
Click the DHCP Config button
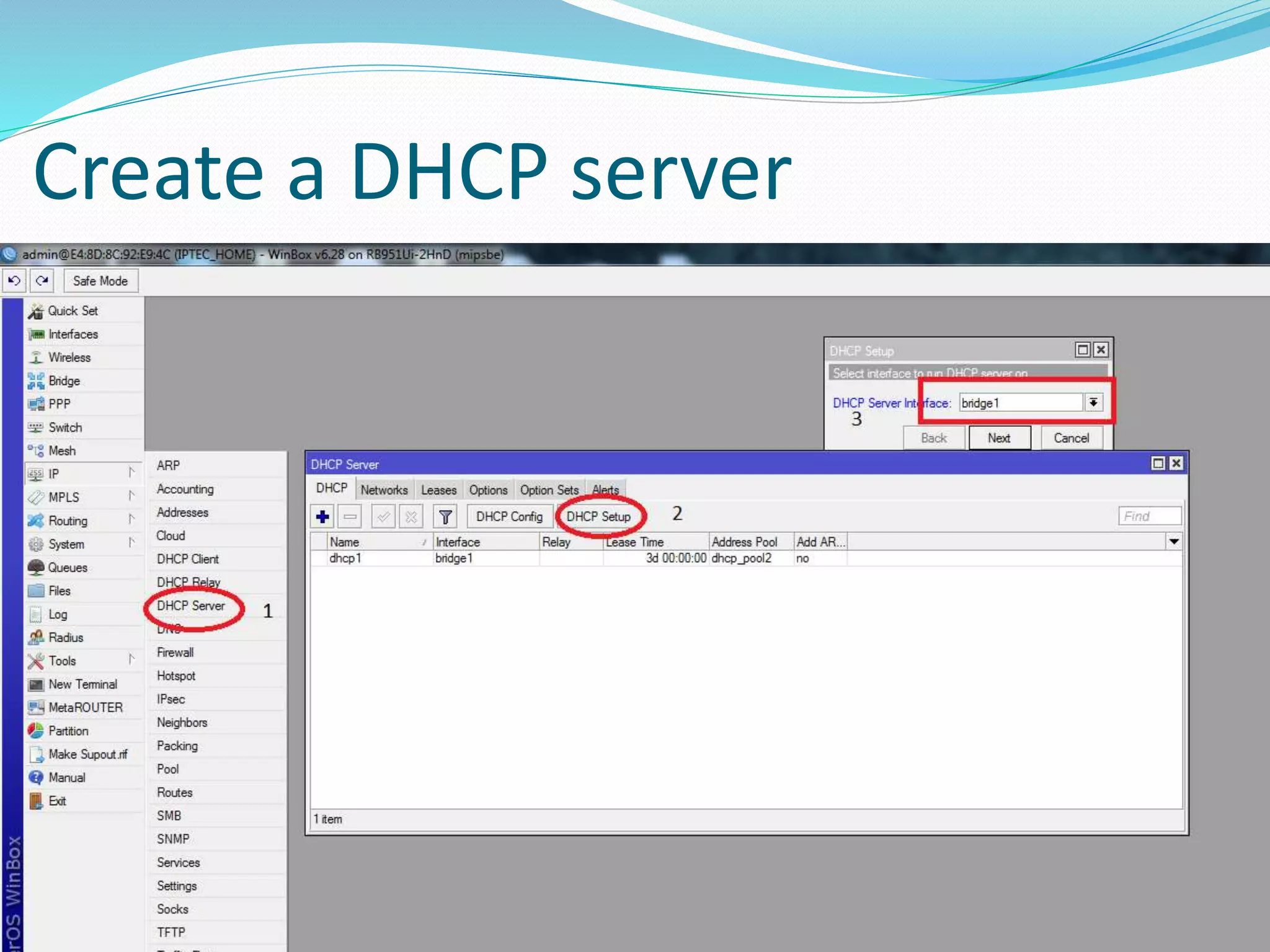(x=509, y=516)
